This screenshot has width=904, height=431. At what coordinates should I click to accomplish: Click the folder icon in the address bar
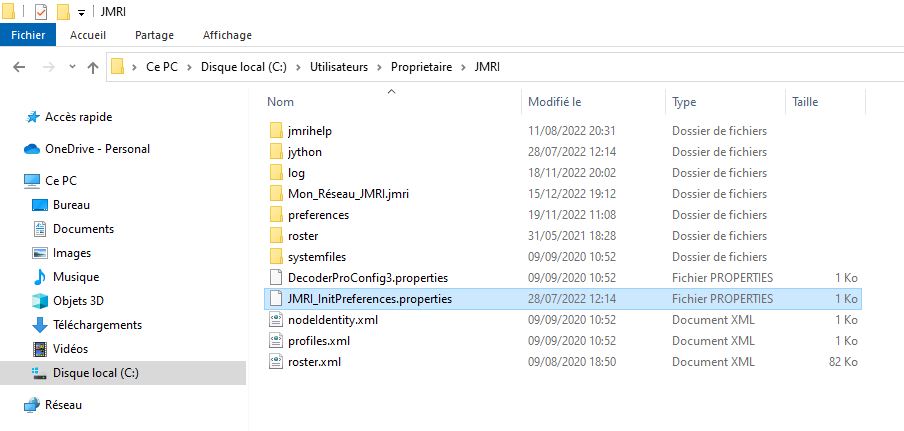pyautogui.click(x=118, y=67)
